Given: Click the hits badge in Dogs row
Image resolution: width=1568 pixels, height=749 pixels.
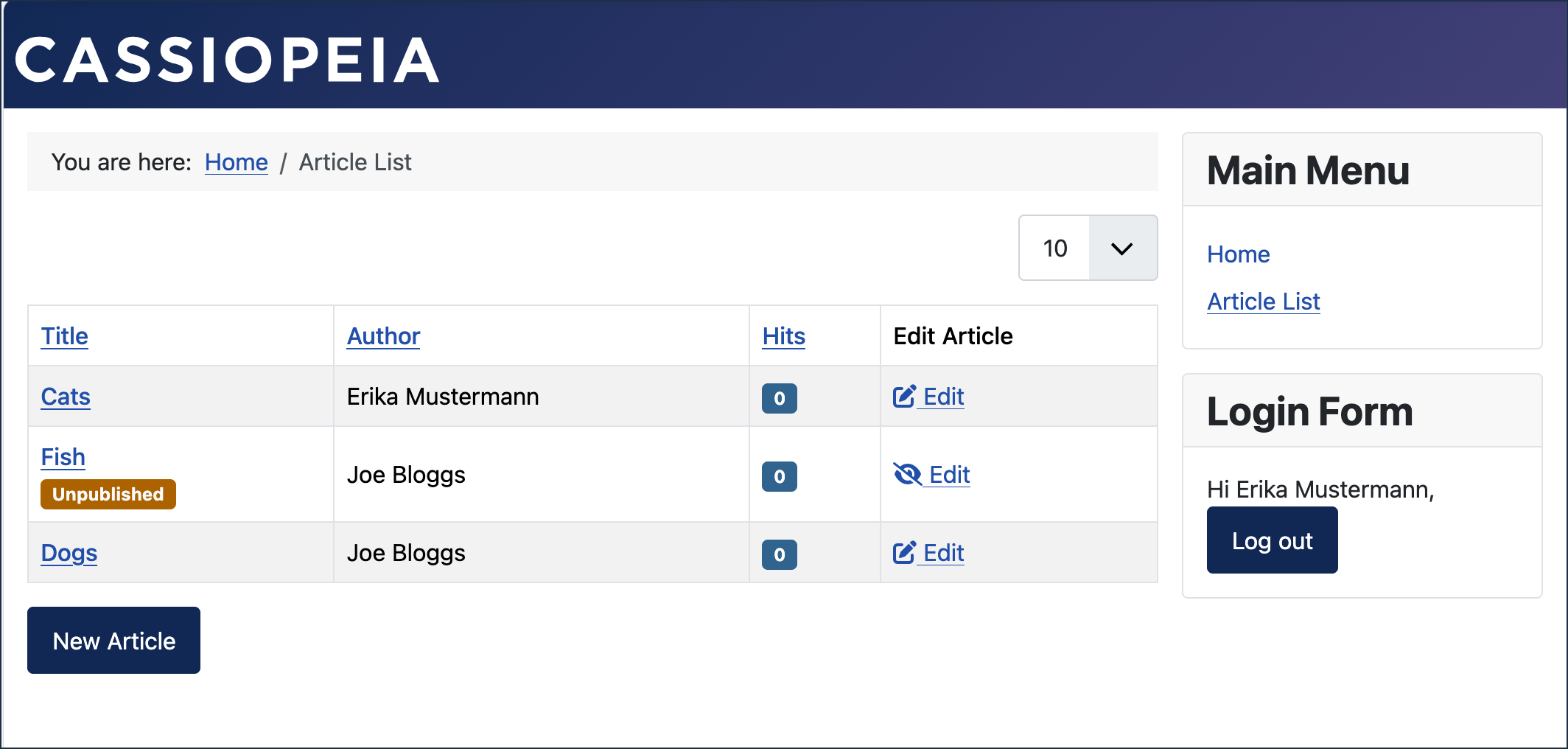Looking at the screenshot, I should pos(780,554).
